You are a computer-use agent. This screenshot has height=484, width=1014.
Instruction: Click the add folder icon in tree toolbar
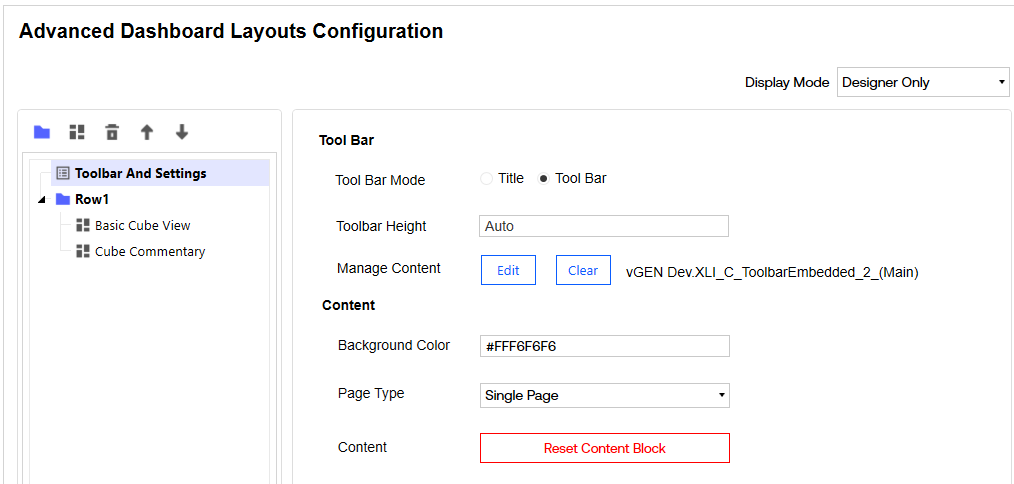42,132
